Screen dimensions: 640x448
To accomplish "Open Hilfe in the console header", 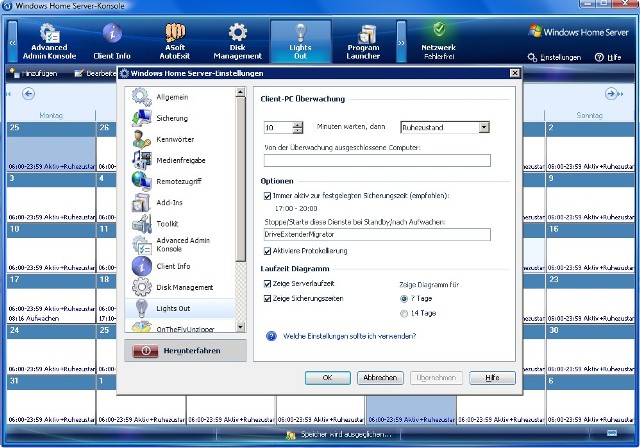I will 608,58.
